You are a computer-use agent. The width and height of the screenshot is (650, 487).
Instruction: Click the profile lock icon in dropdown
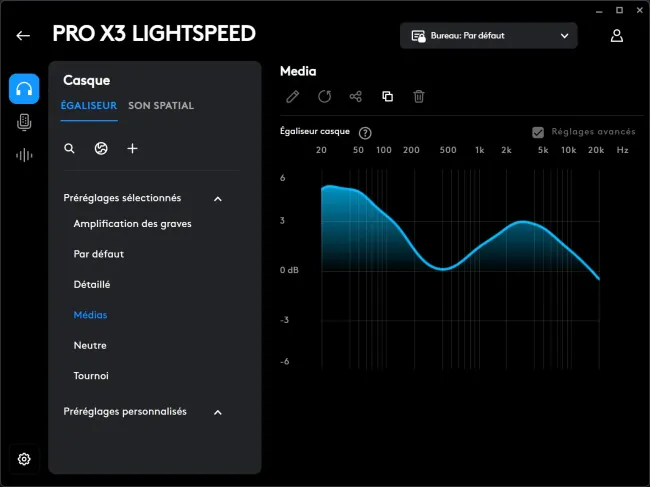point(418,36)
